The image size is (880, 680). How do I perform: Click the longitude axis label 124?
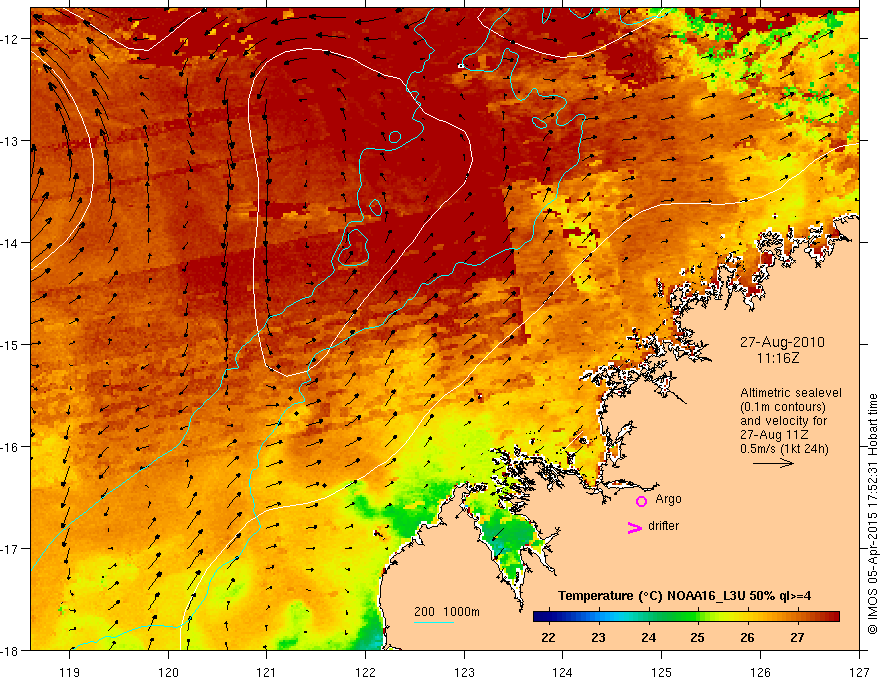click(563, 672)
